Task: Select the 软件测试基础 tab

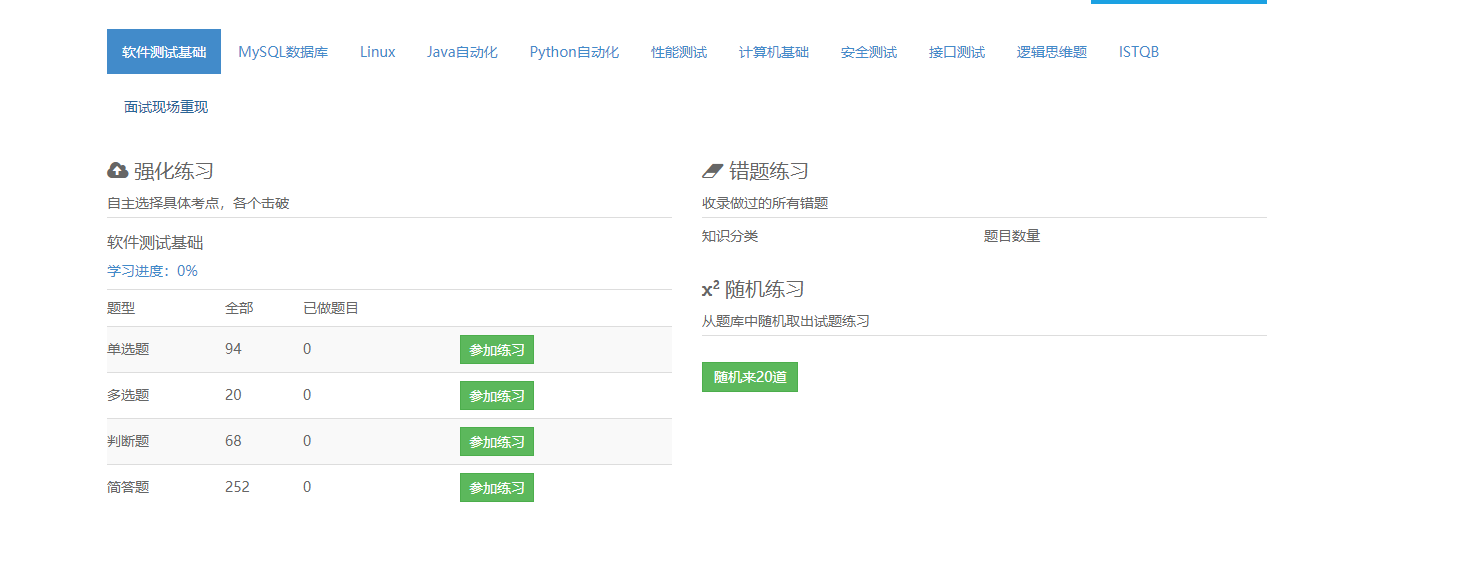Action: click(x=164, y=52)
